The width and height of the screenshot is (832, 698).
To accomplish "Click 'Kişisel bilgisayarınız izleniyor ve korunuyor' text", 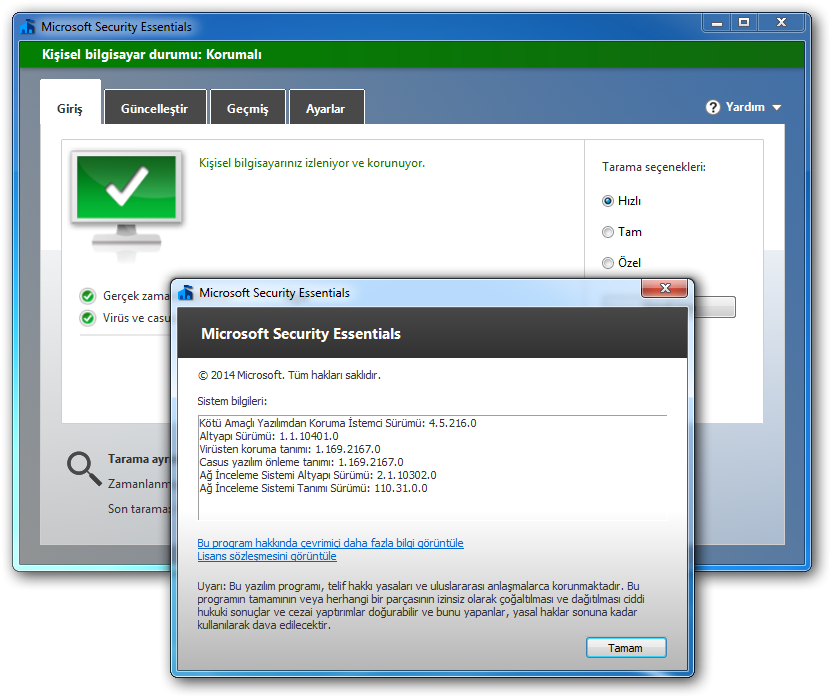I will click(312, 163).
